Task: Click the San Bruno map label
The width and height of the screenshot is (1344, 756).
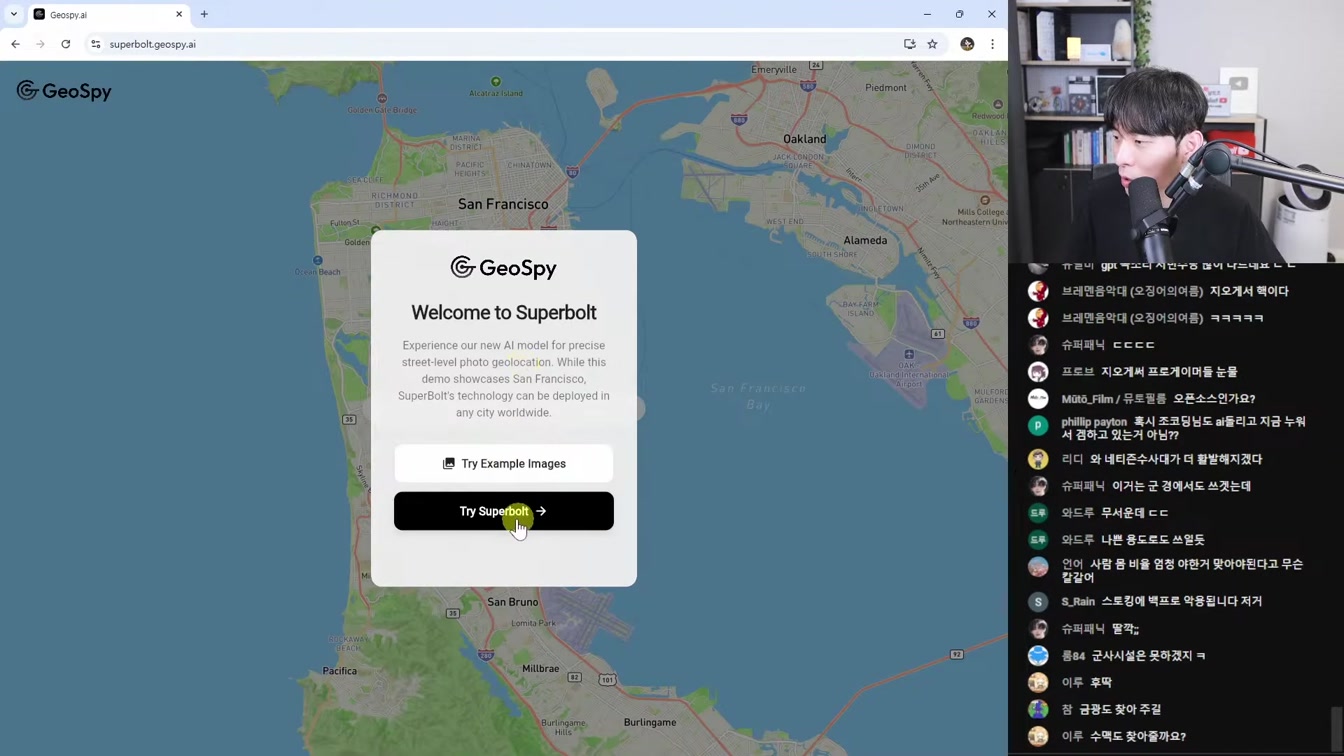Action: click(513, 602)
